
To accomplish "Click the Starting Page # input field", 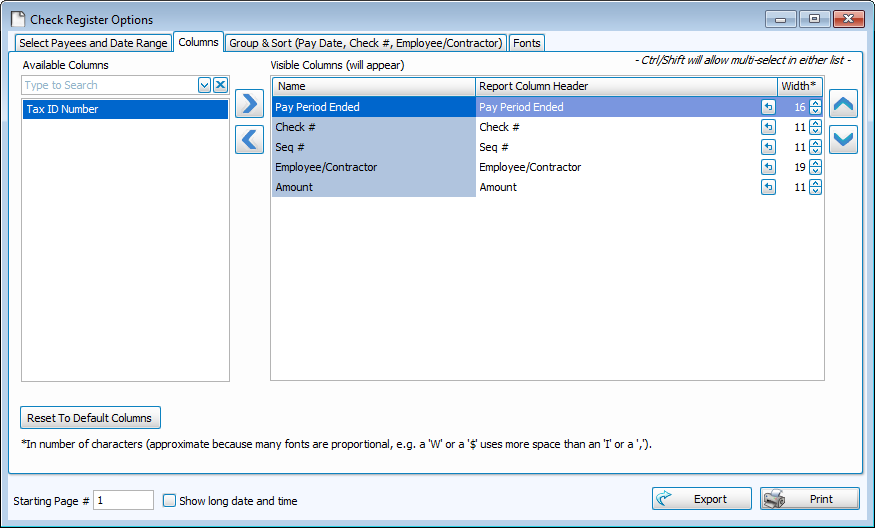I will 123,500.
